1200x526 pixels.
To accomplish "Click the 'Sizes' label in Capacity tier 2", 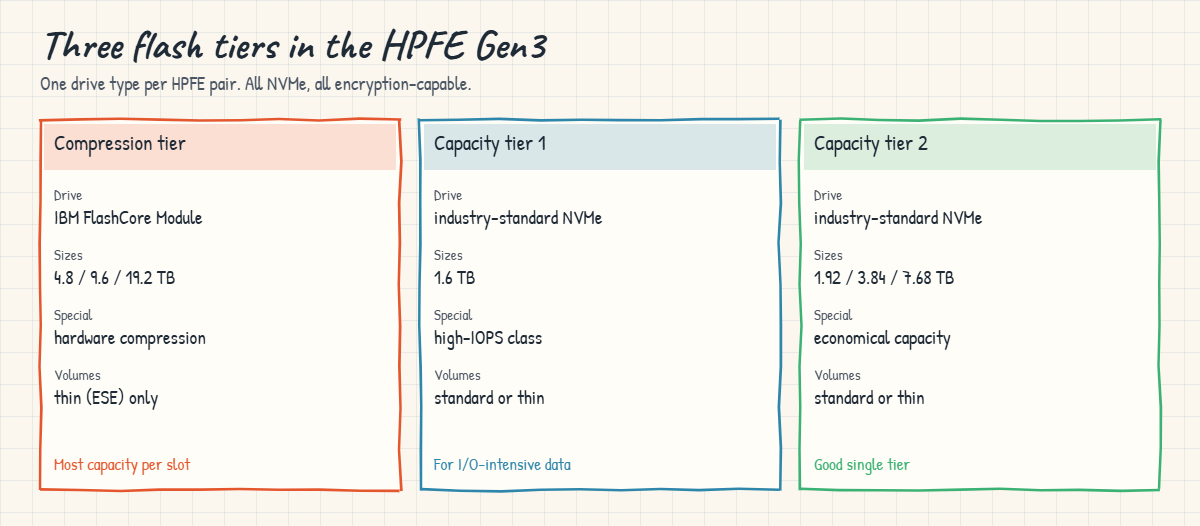I will [828, 256].
